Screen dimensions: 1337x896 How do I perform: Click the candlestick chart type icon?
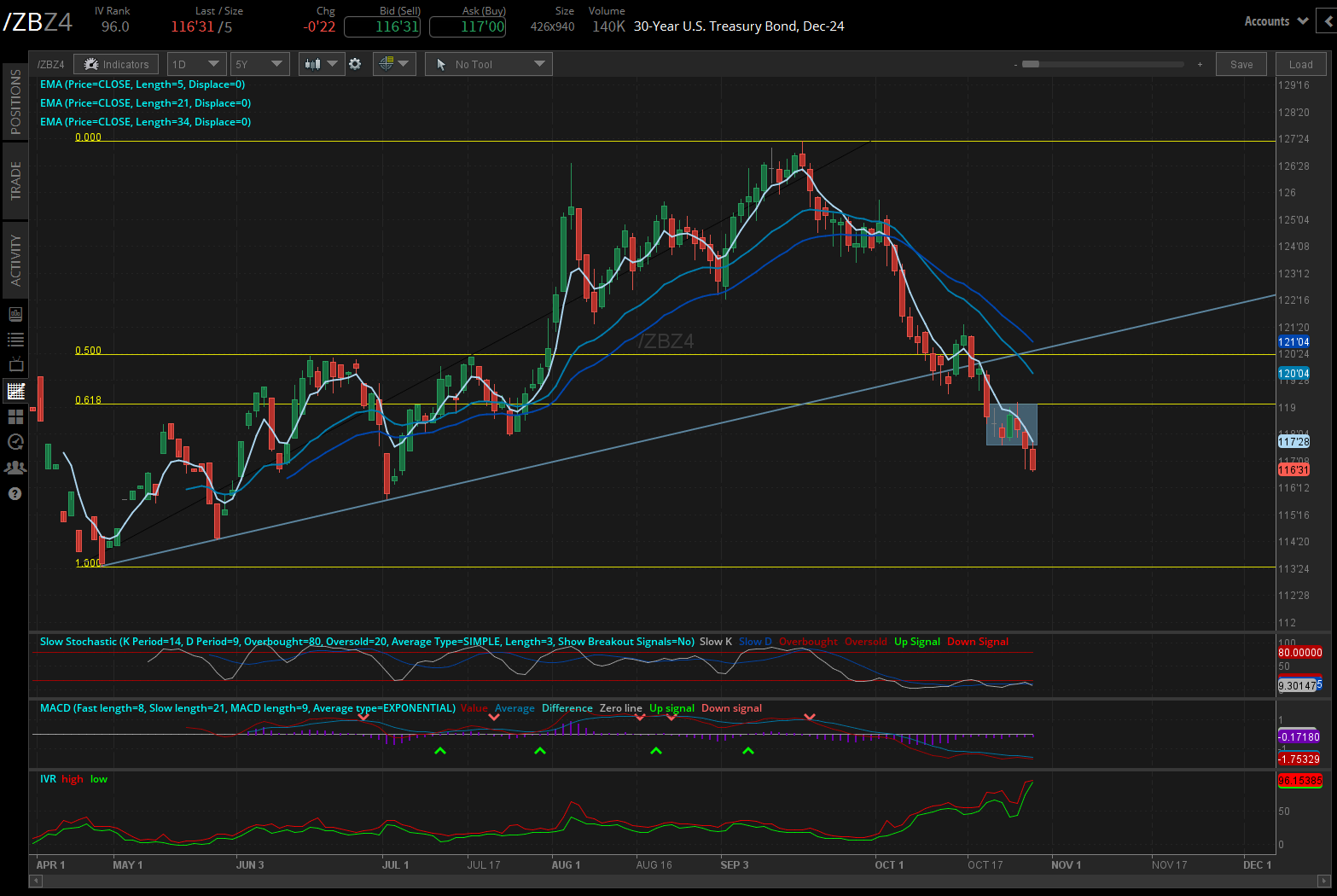click(x=314, y=63)
